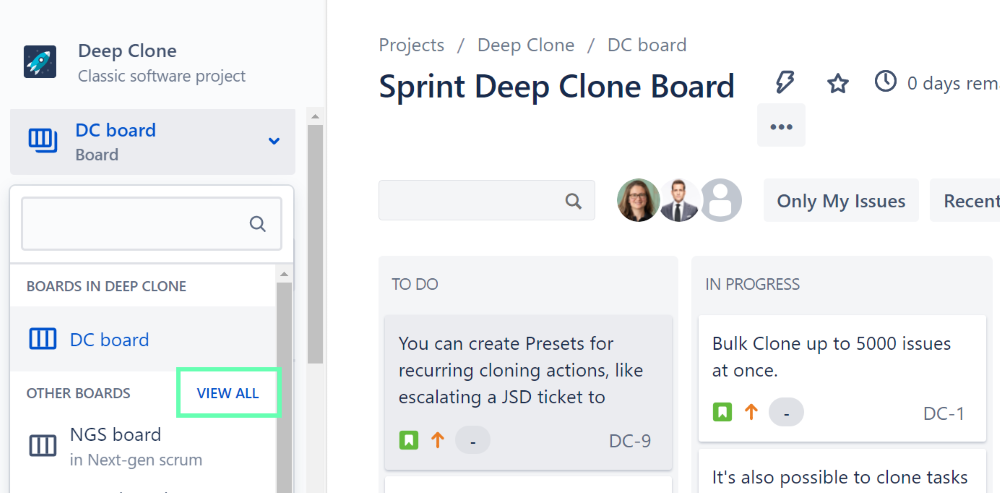
Task: Click the green story icon on DC-1
Action: [x=722, y=412]
